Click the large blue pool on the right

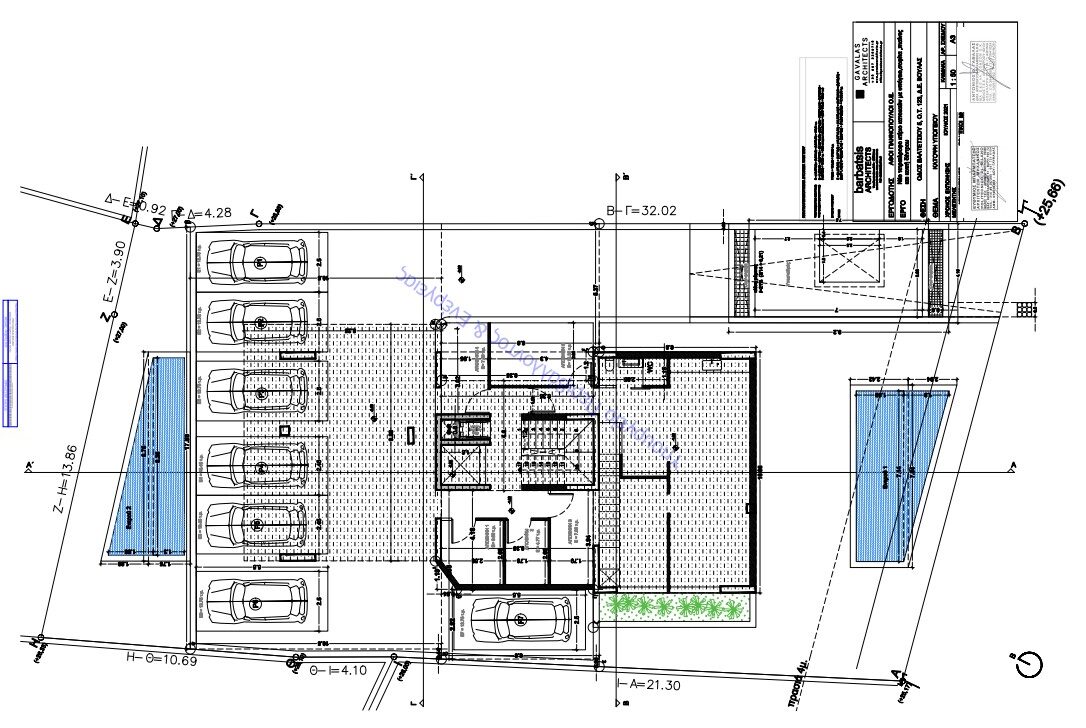pos(900,476)
